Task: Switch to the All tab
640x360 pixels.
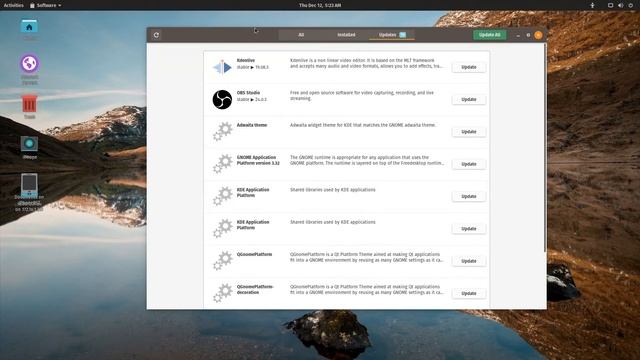Action: point(301,35)
